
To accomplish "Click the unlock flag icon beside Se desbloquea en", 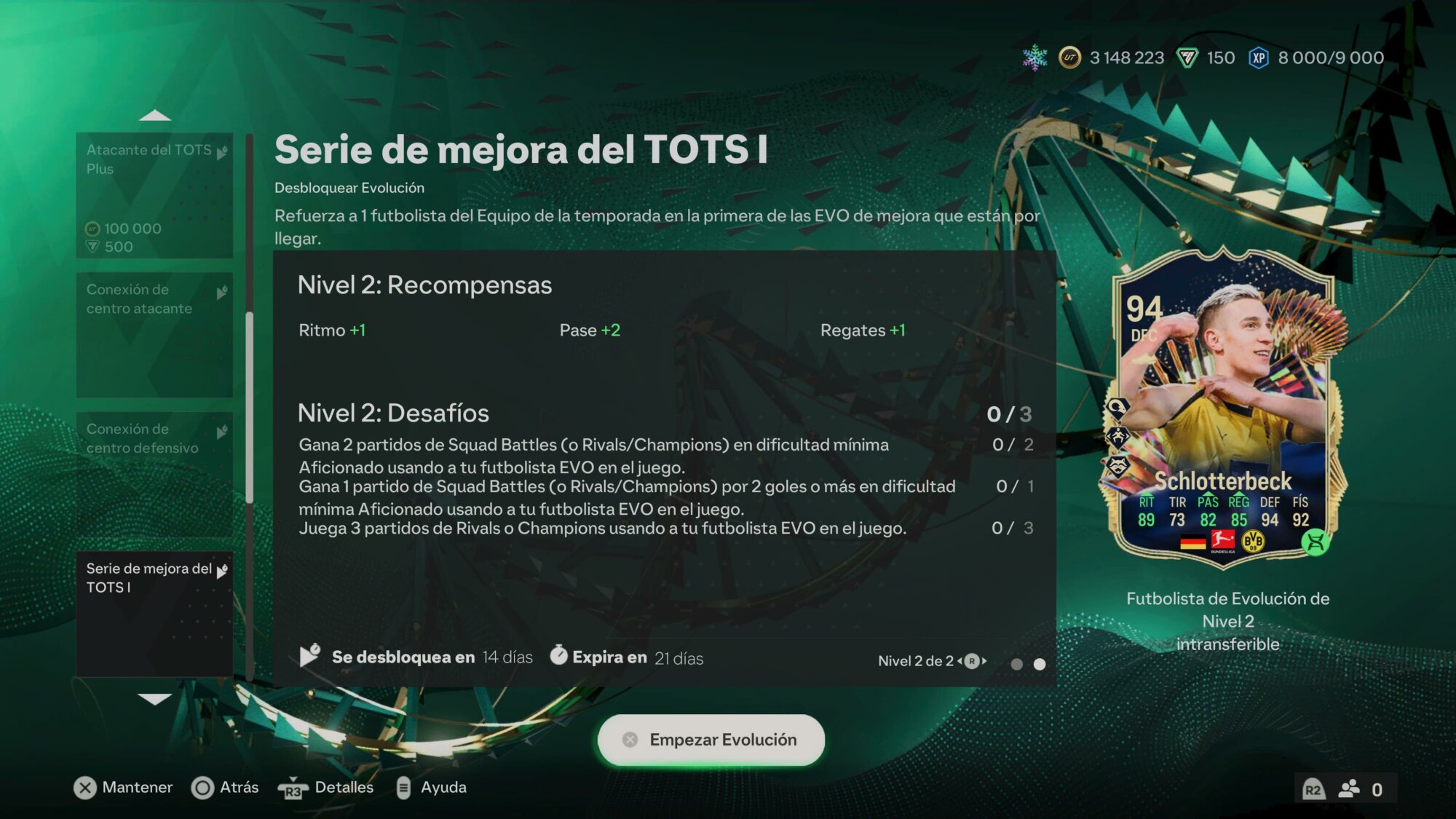I will click(x=310, y=655).
